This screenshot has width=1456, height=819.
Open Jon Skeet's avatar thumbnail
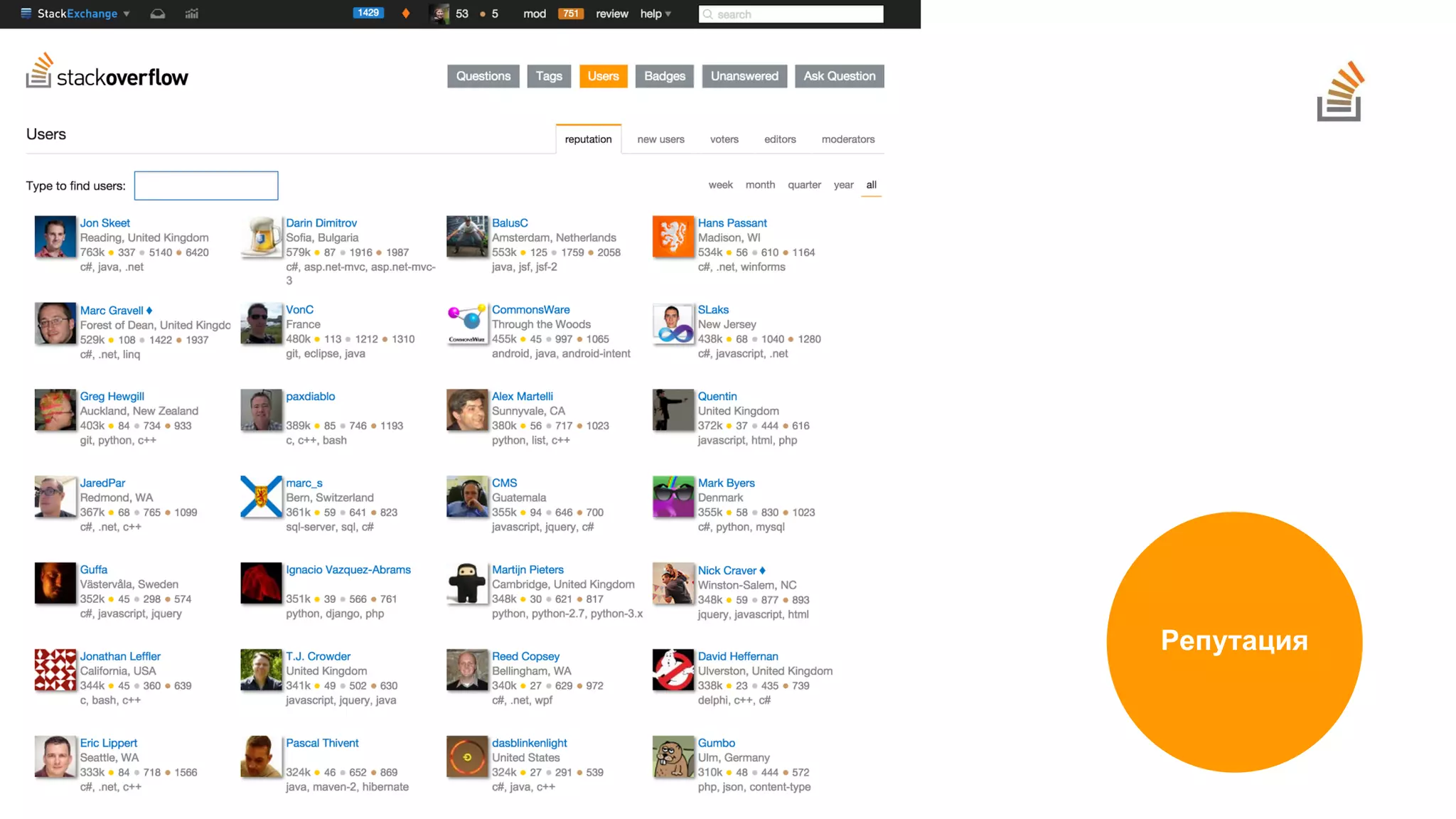[55, 237]
